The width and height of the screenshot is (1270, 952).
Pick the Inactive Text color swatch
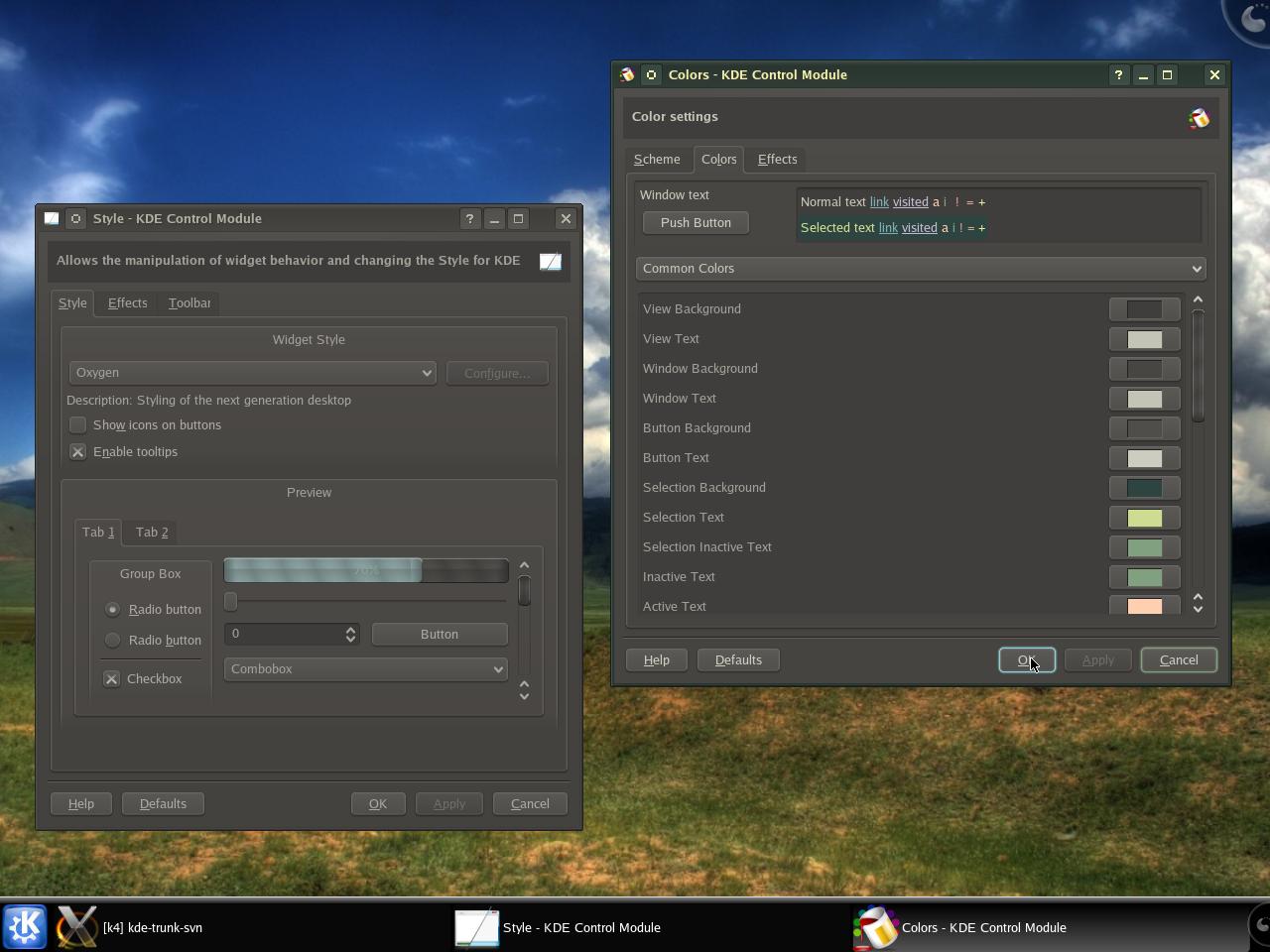pyautogui.click(x=1144, y=577)
